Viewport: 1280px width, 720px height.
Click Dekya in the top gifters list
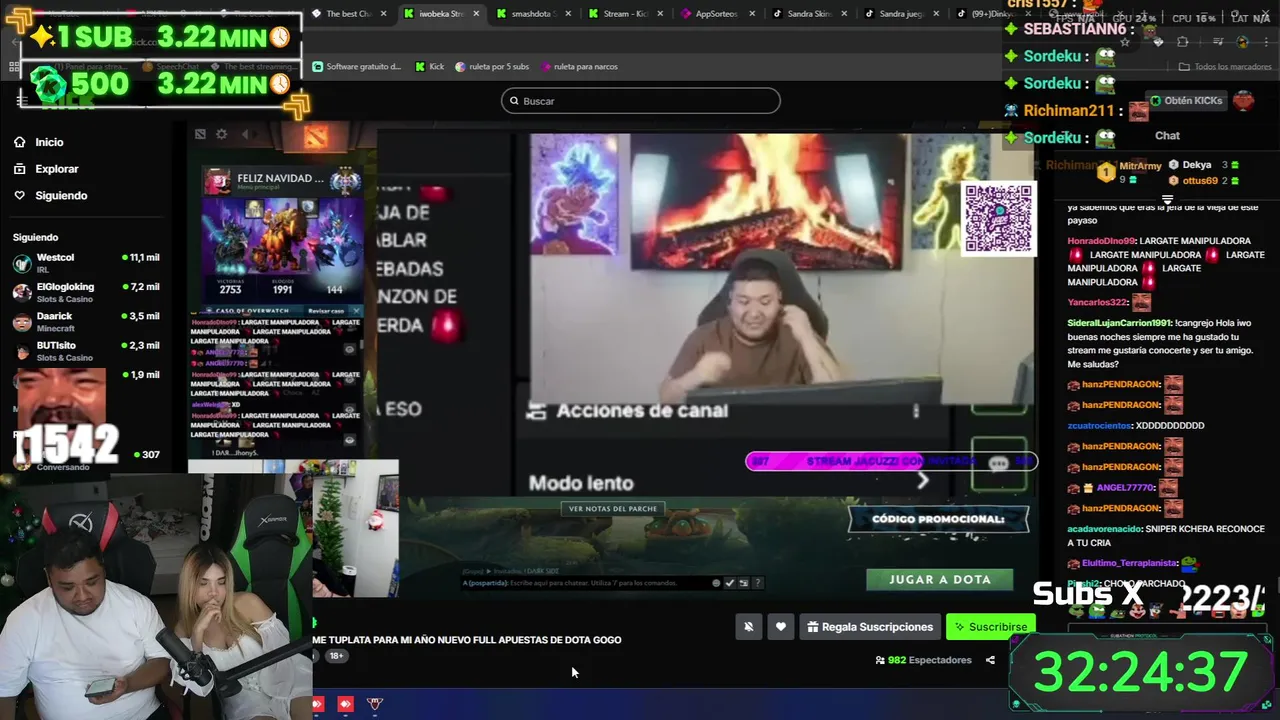point(1197,165)
